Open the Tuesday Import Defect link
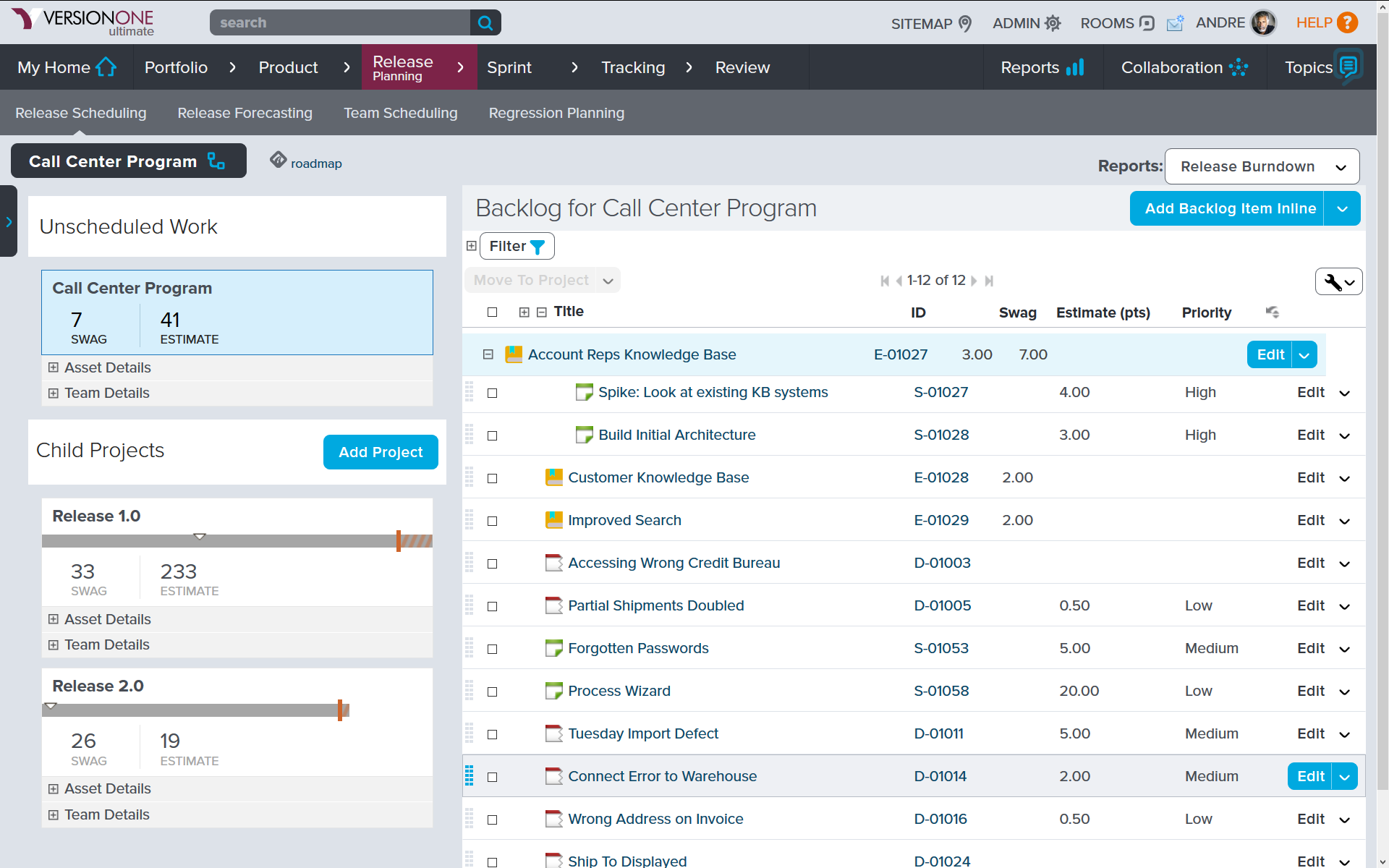Screen dimensions: 1389x868 pyautogui.click(x=642, y=733)
